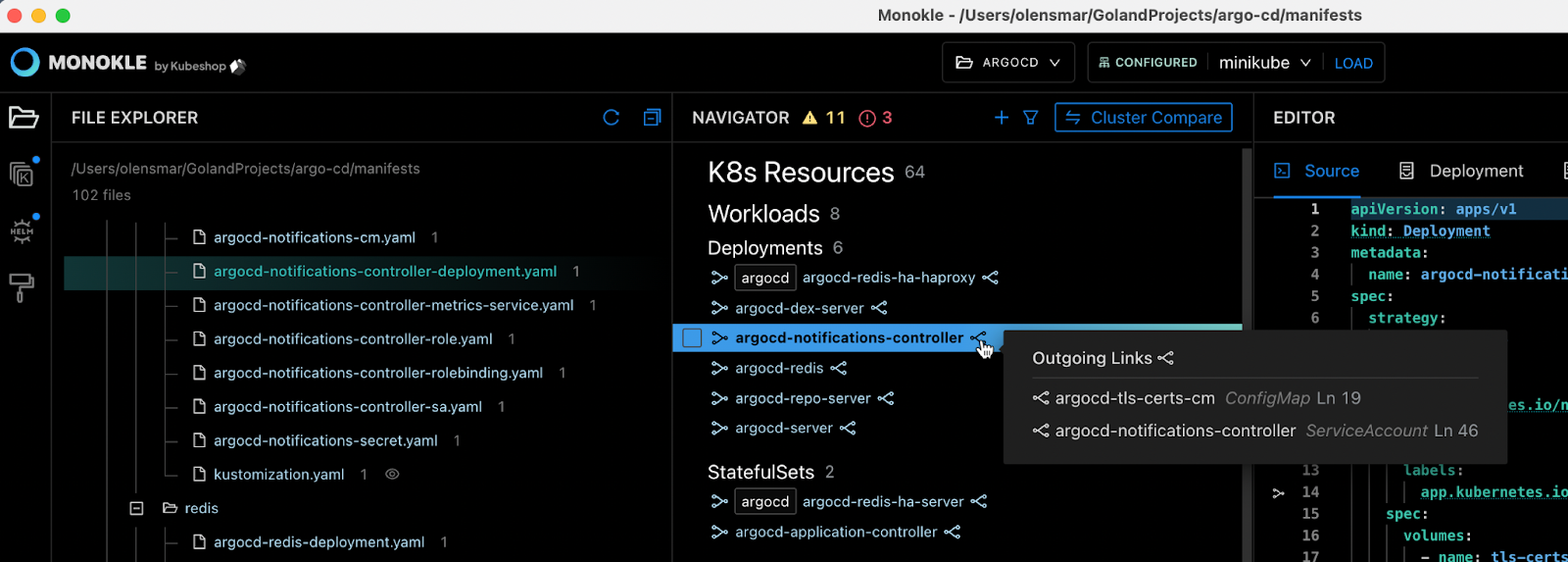
Task: Select argocd-dex-server deployment resource
Action: point(800,308)
